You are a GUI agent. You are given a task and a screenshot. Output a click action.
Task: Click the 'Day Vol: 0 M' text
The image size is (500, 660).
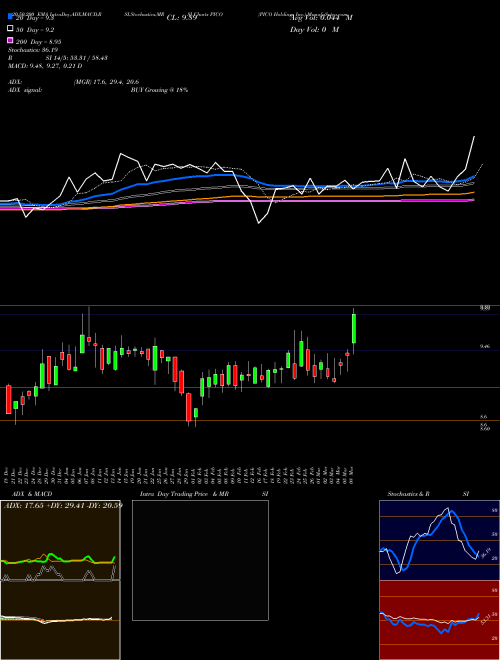(314, 29)
